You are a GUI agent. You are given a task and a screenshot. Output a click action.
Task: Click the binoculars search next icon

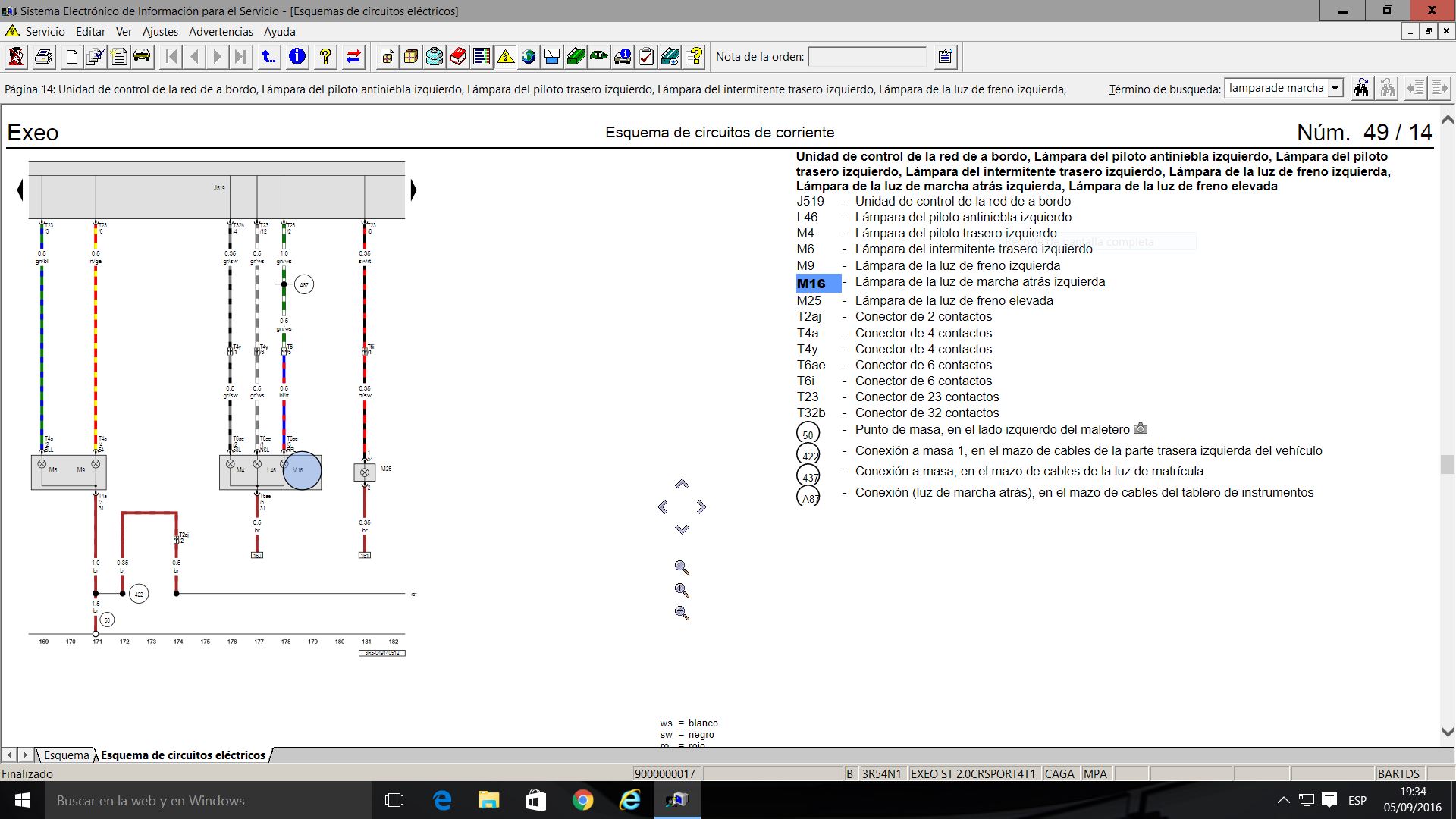(x=1361, y=89)
